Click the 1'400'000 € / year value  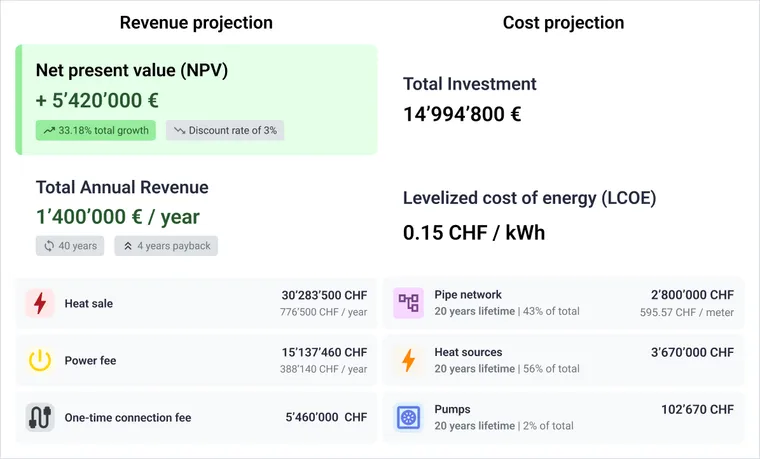coord(118,217)
